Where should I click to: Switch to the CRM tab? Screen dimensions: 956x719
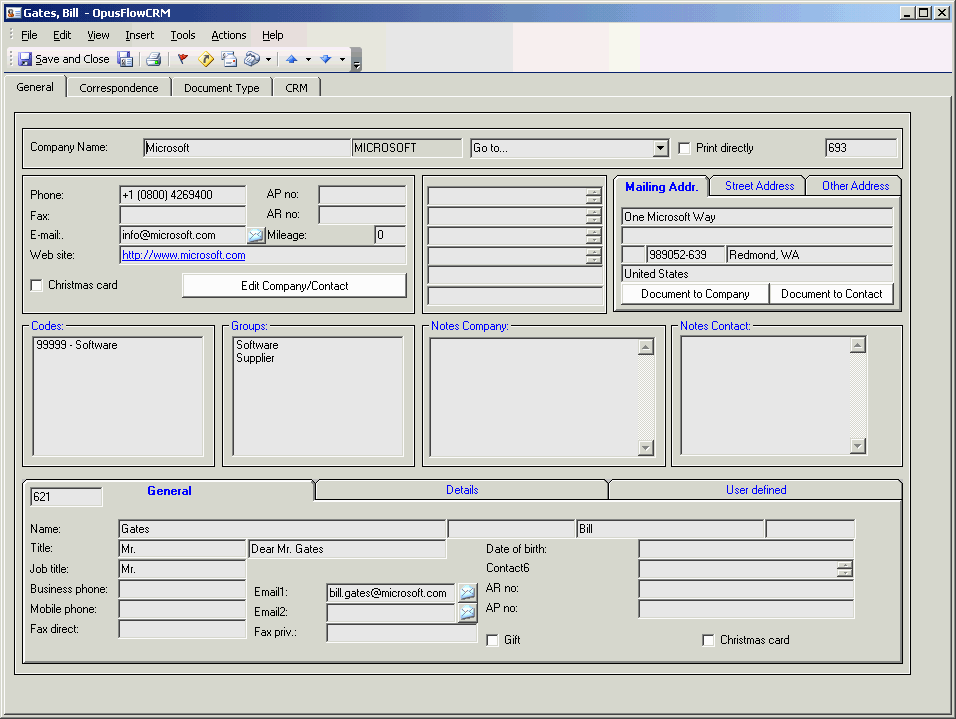pos(296,88)
